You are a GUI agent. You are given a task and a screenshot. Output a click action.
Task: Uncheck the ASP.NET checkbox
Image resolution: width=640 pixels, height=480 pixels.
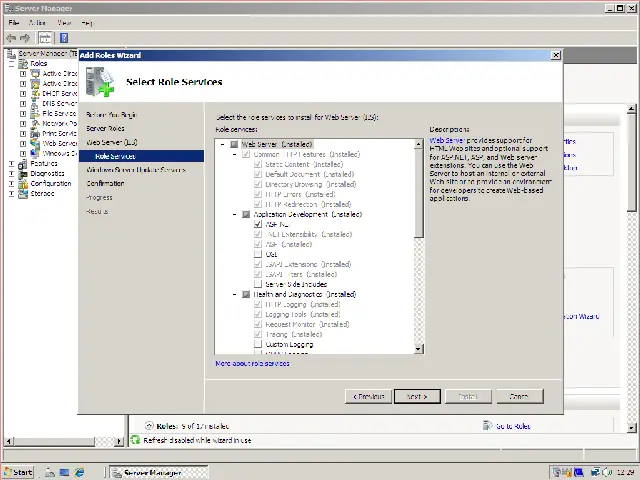coord(258,224)
